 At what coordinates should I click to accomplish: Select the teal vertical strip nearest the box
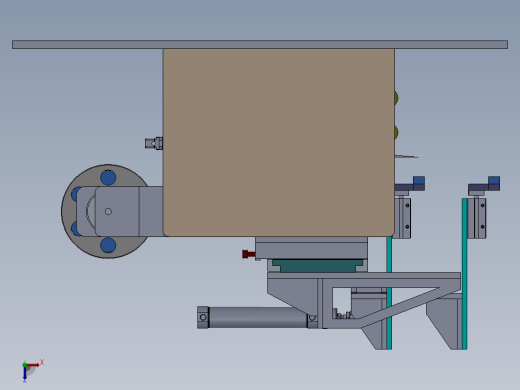click(x=389, y=293)
